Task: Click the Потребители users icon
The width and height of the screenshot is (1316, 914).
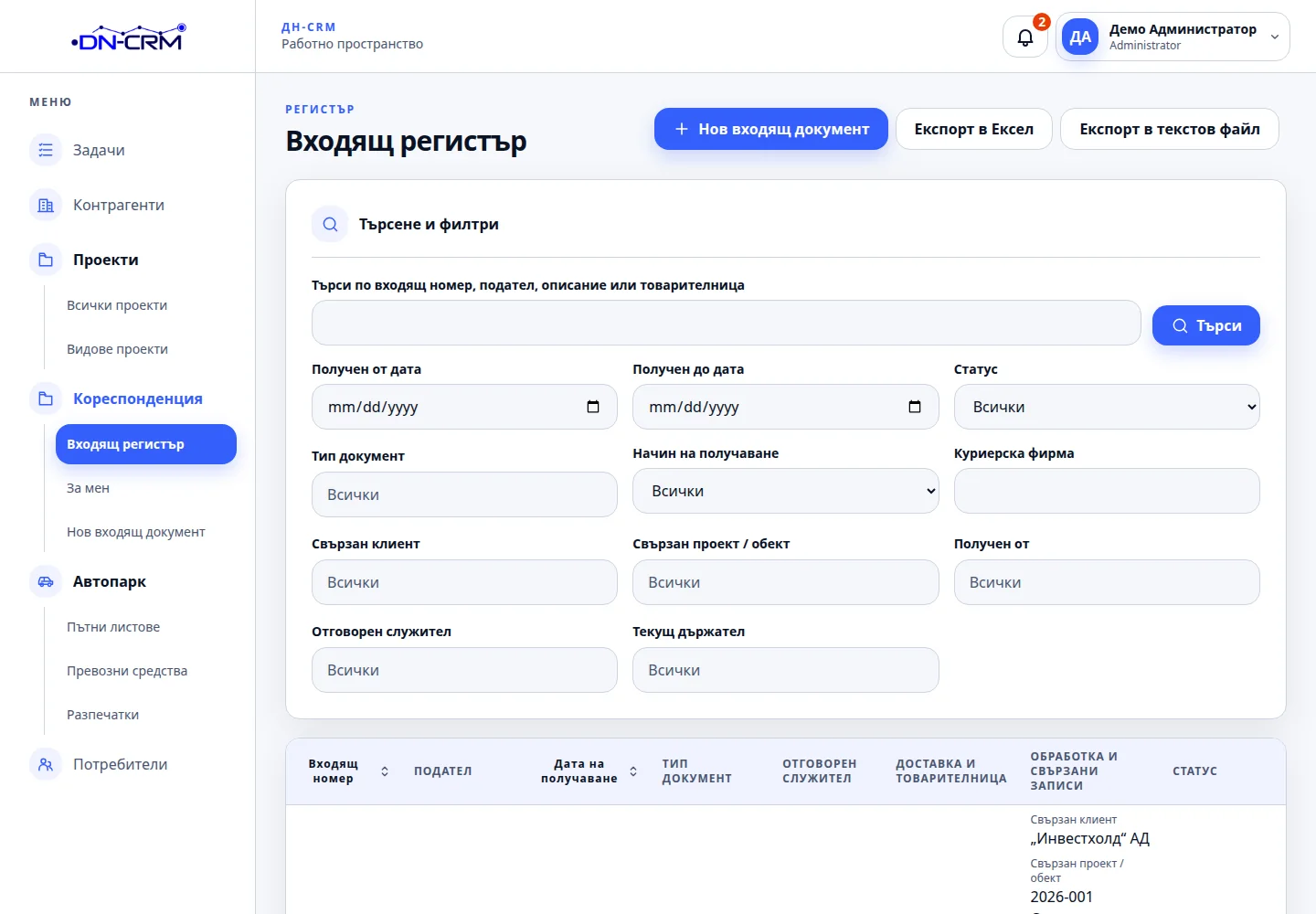Action: coord(46,764)
